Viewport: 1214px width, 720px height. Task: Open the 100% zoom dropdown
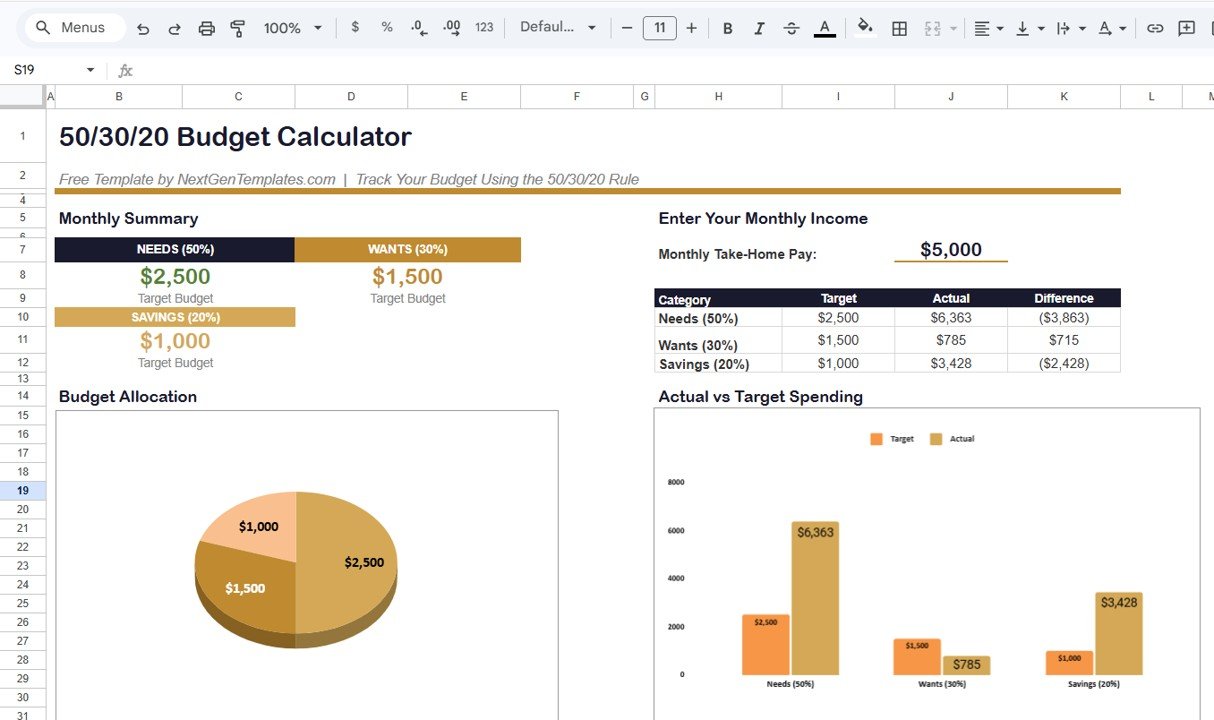pos(292,28)
